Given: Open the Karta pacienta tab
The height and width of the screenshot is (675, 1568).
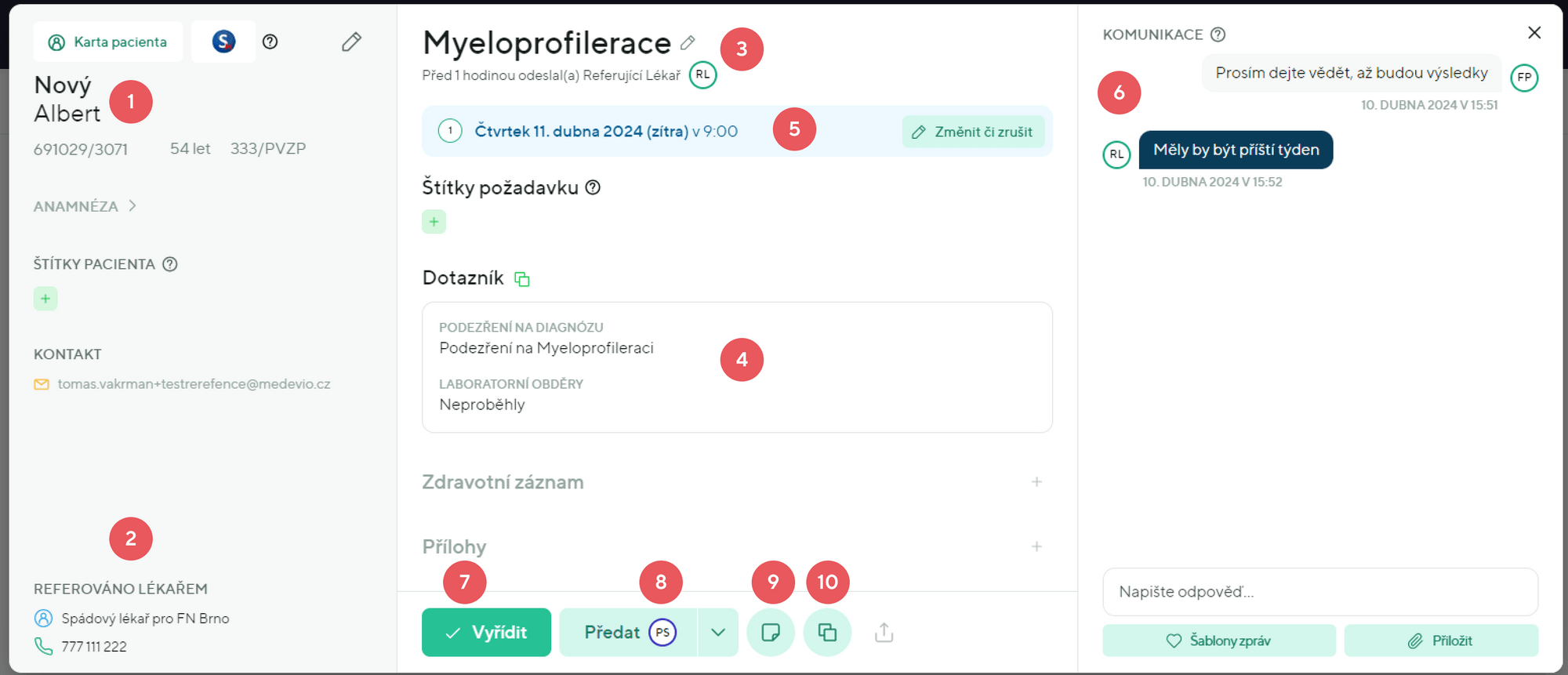Looking at the screenshot, I should point(108,42).
